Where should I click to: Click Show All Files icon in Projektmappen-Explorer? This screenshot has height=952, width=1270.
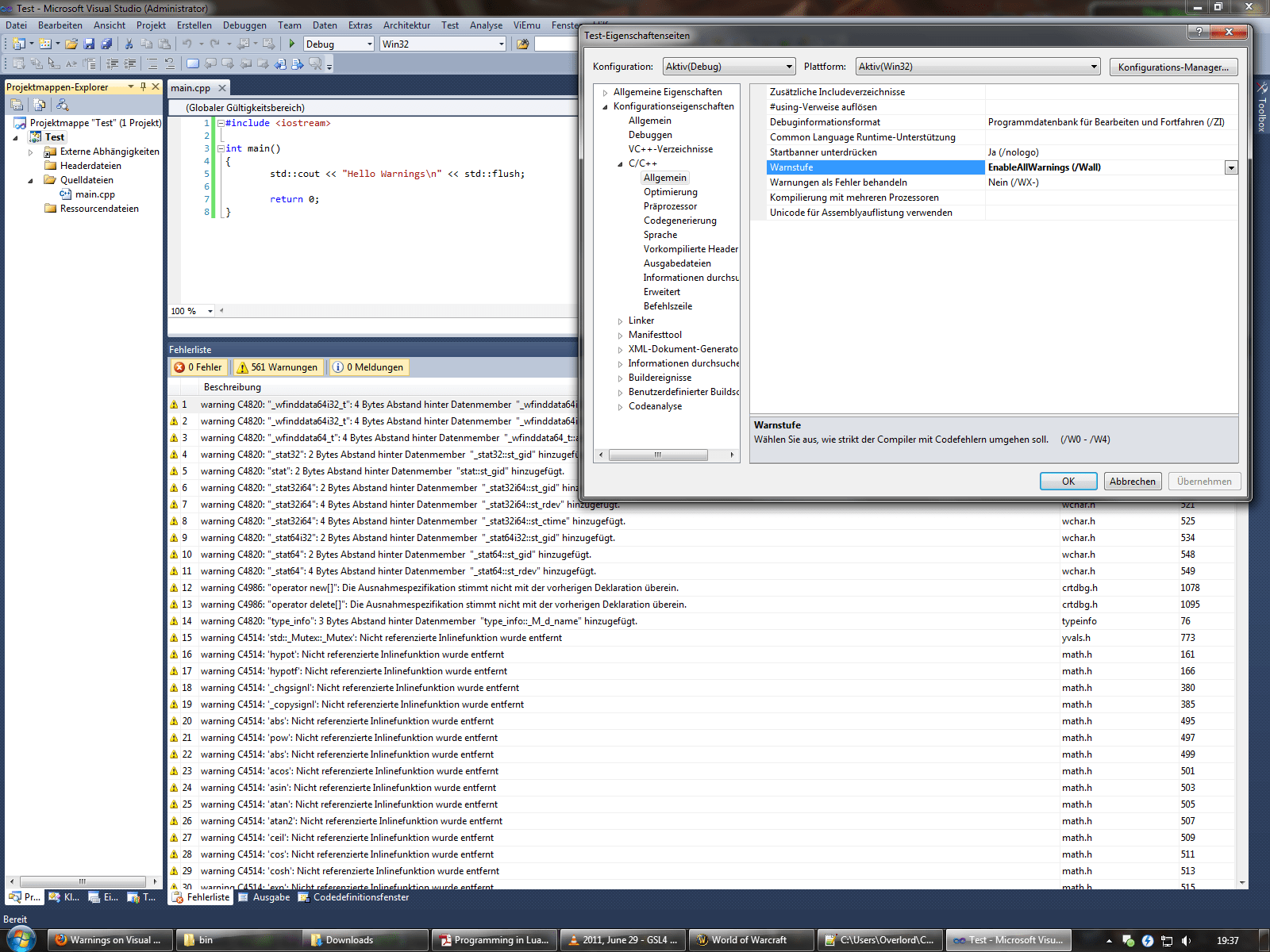tap(39, 105)
